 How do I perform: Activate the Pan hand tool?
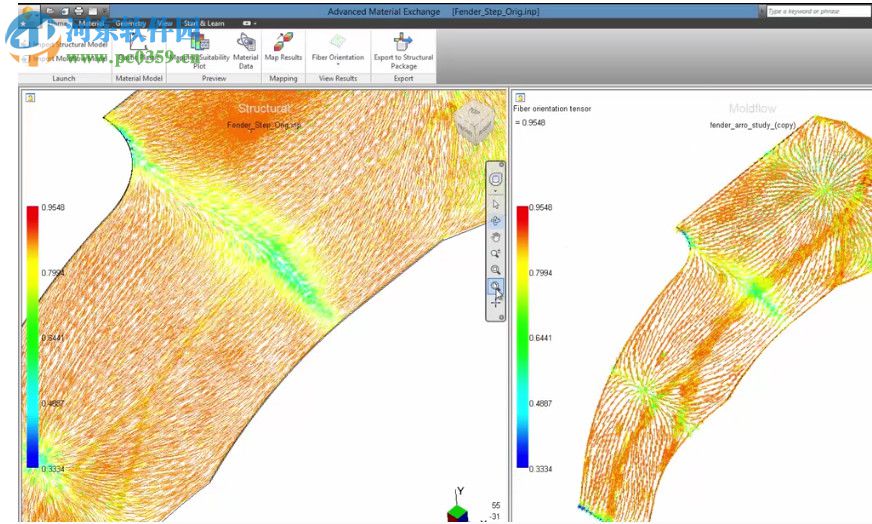tap(496, 238)
